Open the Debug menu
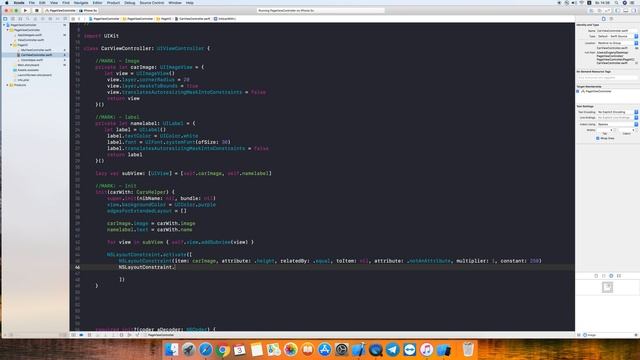This screenshot has height=360, width=640. [129, 3]
